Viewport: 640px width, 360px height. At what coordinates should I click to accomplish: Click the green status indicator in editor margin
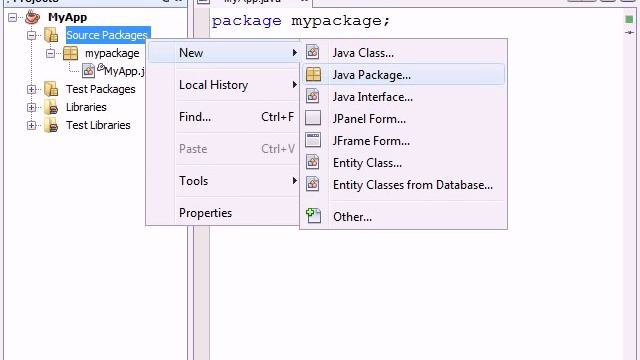tap(629, 19)
